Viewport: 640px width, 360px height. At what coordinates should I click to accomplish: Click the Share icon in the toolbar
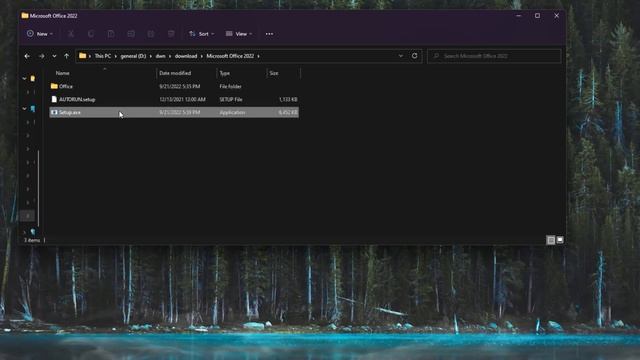point(151,34)
